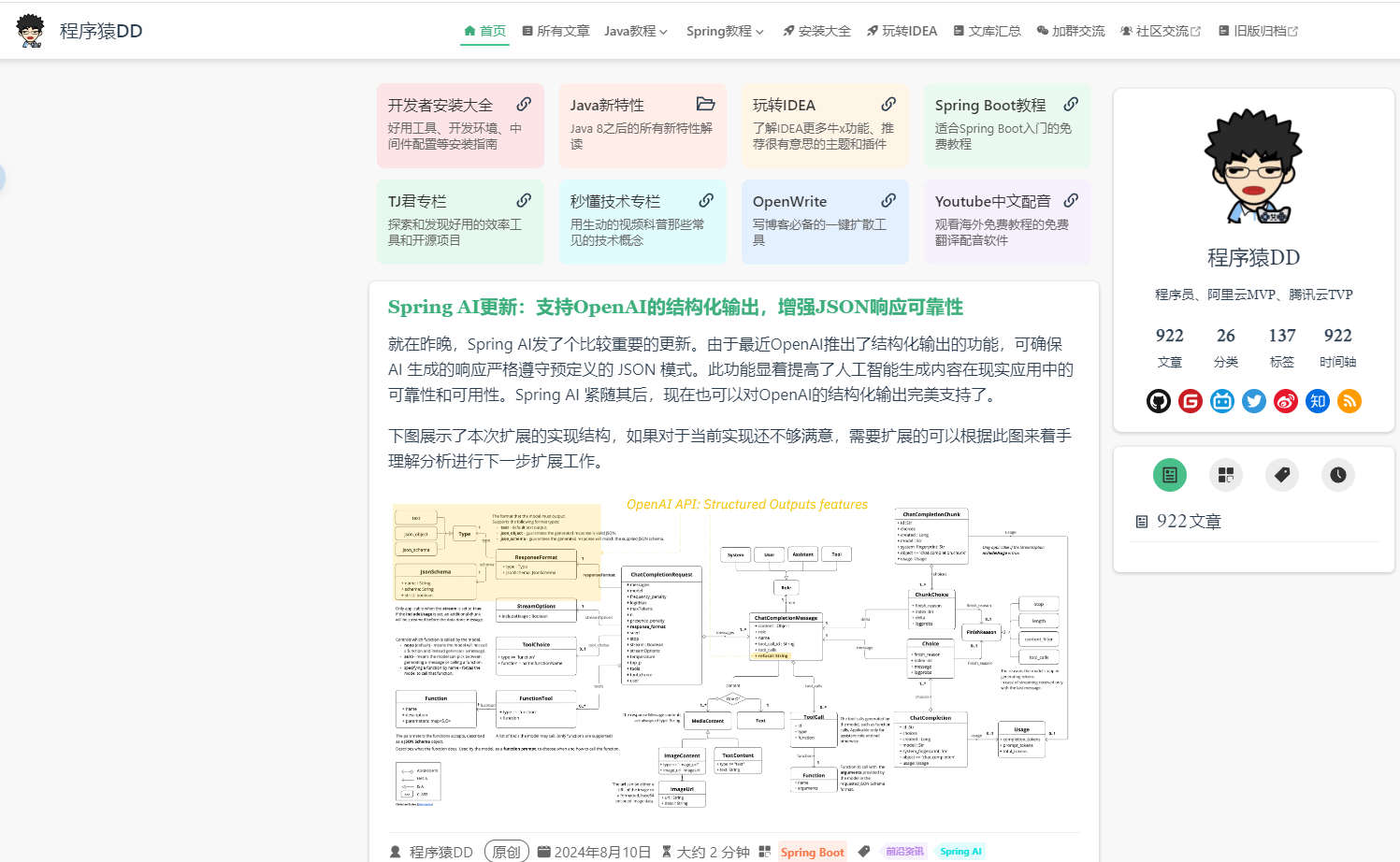This screenshot has height=862, width=1400.
Task: Click the 首页 home menu item
Action: pyautogui.click(x=484, y=30)
